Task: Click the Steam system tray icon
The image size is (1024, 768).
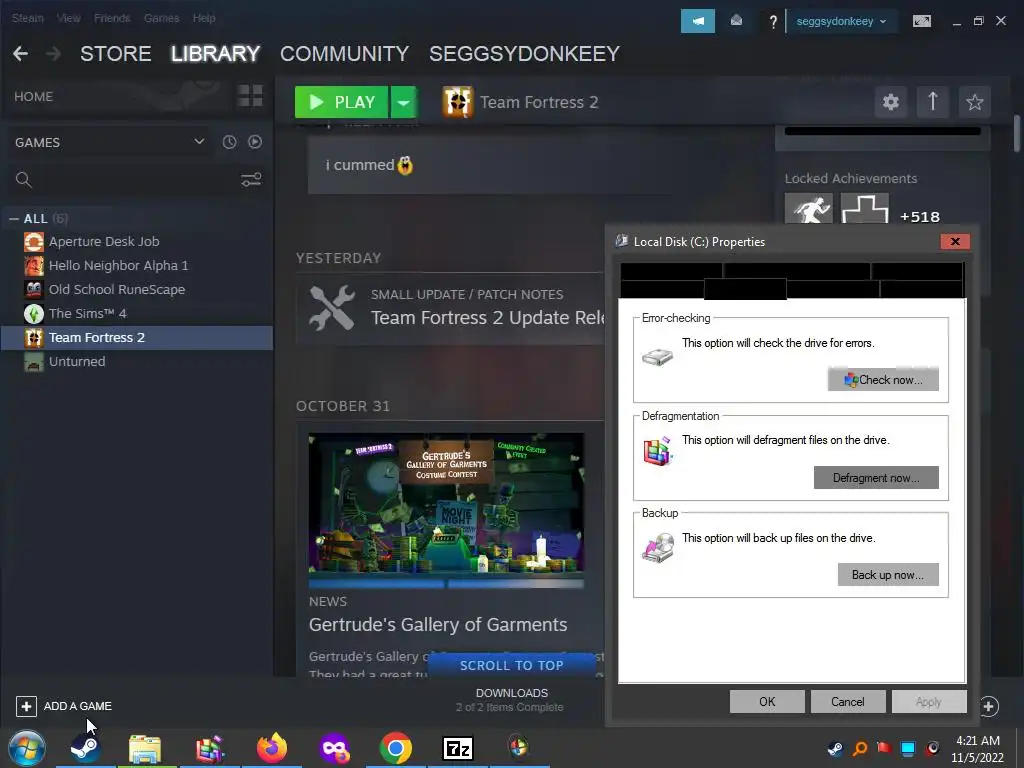Action: (835, 748)
